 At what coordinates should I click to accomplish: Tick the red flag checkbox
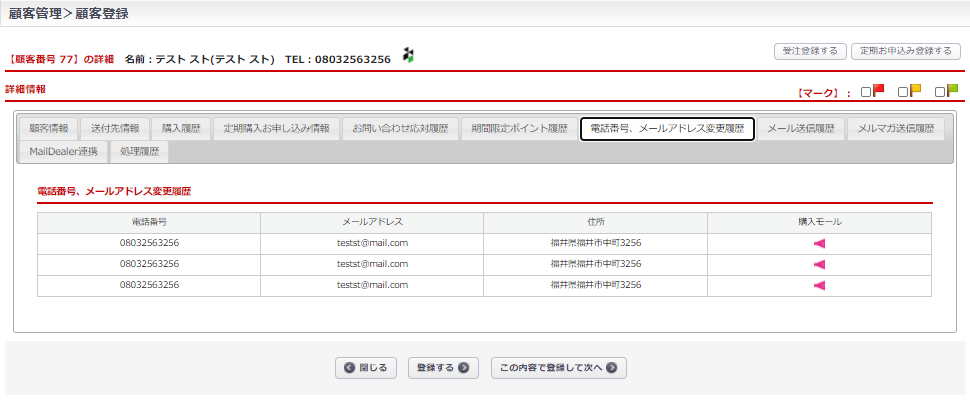[866, 92]
